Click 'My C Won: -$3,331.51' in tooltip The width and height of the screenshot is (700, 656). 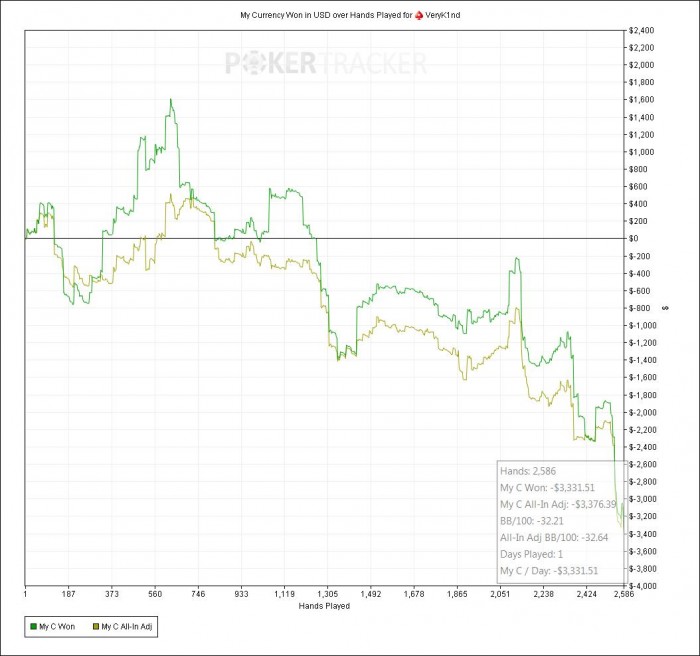pyautogui.click(x=547, y=488)
